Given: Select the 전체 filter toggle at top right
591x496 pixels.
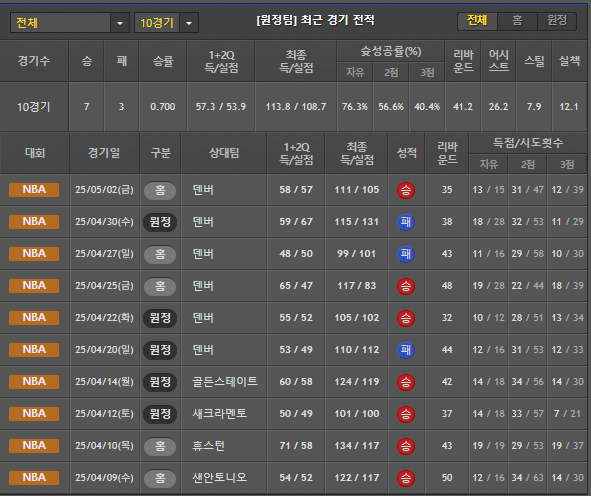Looking at the screenshot, I should [x=477, y=21].
